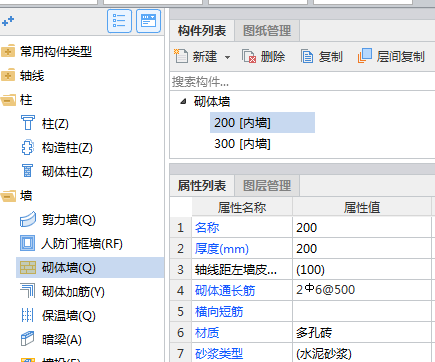Viewport: 435px width, 362px height.
Task: Click the 层间复制 button label
Action: click(x=400, y=57)
